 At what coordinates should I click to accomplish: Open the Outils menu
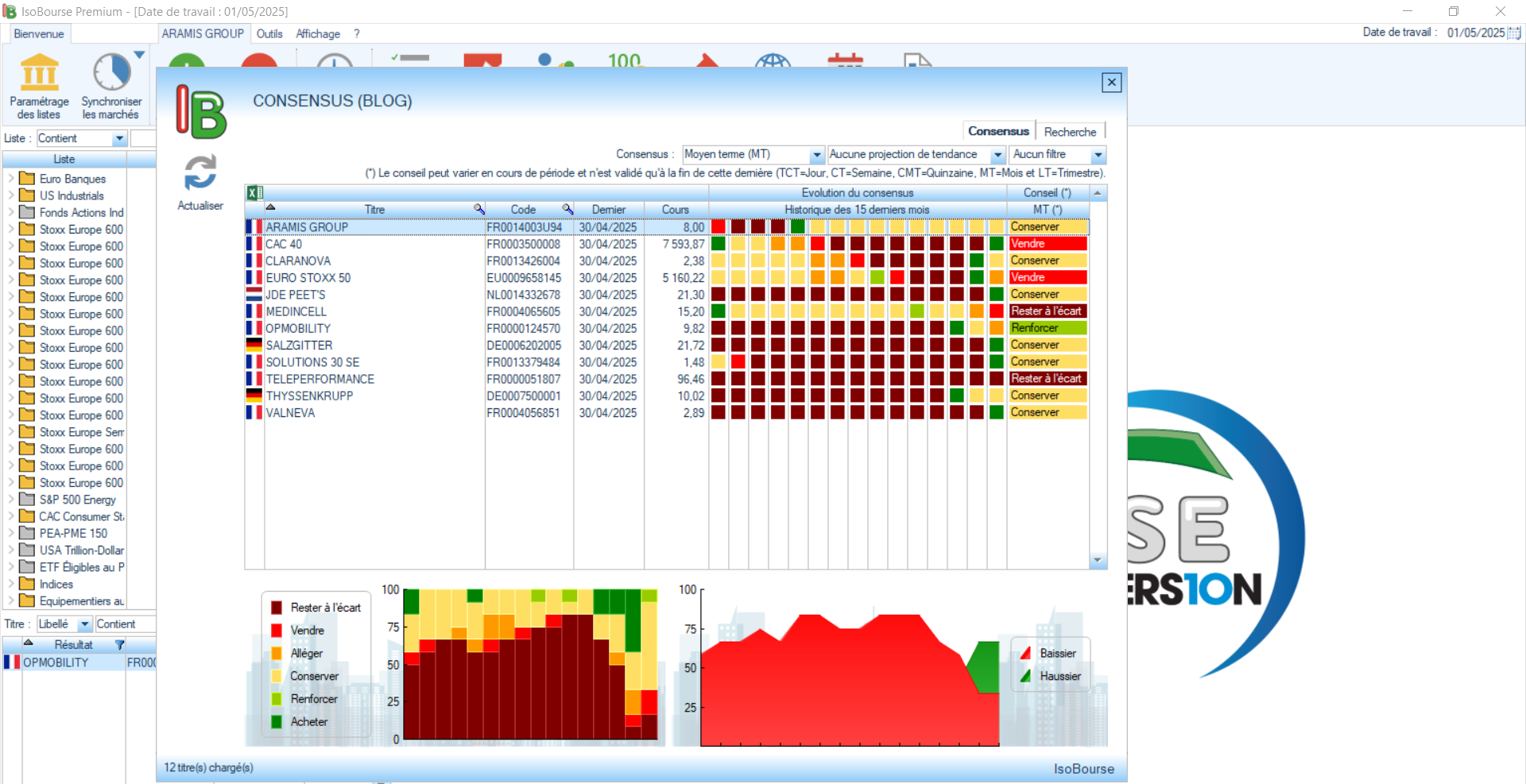coord(269,33)
